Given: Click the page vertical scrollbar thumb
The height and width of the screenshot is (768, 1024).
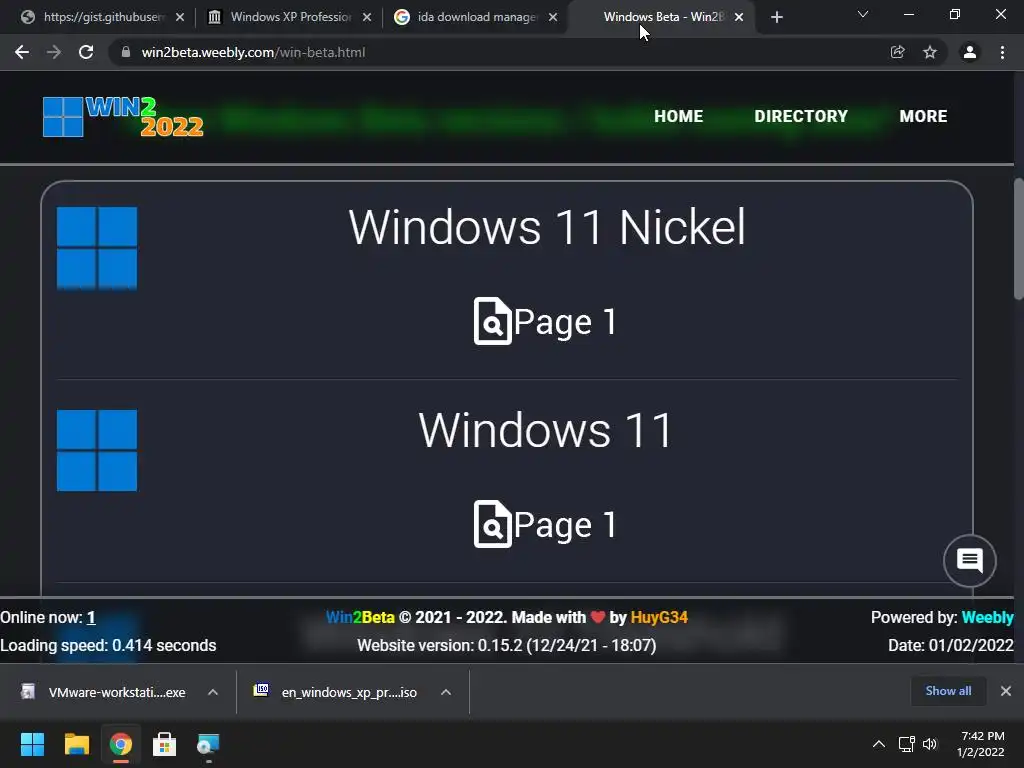Looking at the screenshot, I should point(1018,238).
